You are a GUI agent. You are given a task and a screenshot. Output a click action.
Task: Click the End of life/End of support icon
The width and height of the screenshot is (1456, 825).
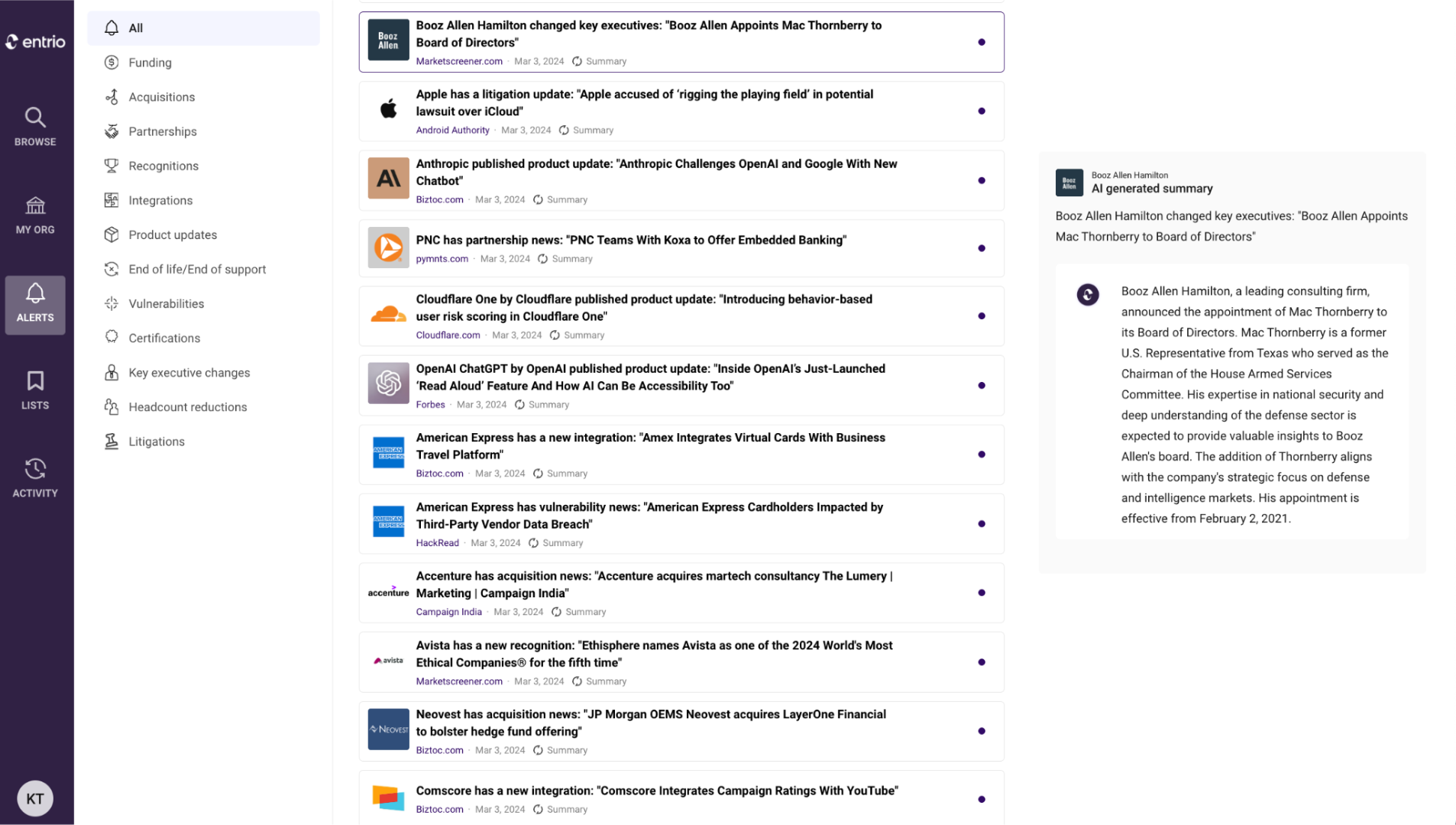point(112,269)
